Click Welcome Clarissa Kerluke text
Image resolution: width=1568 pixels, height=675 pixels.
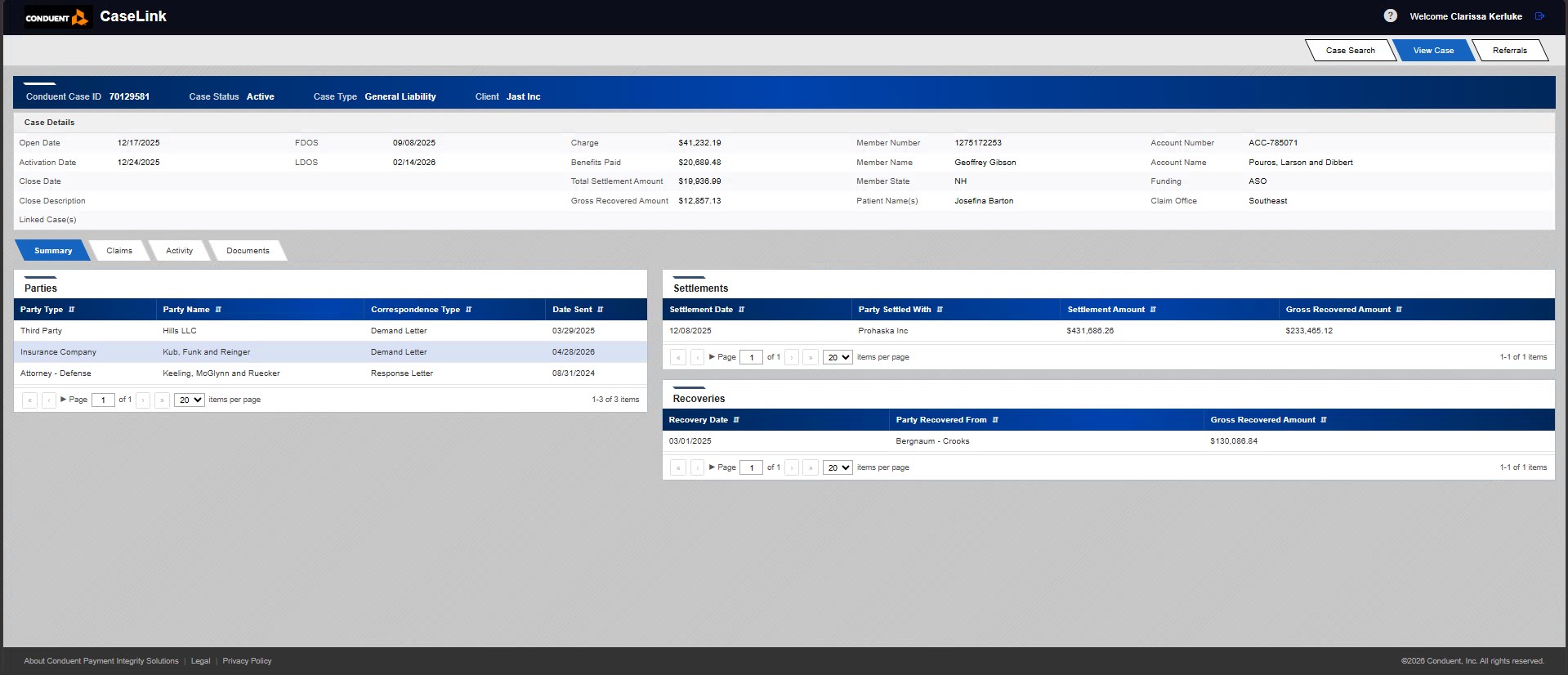[1466, 16]
